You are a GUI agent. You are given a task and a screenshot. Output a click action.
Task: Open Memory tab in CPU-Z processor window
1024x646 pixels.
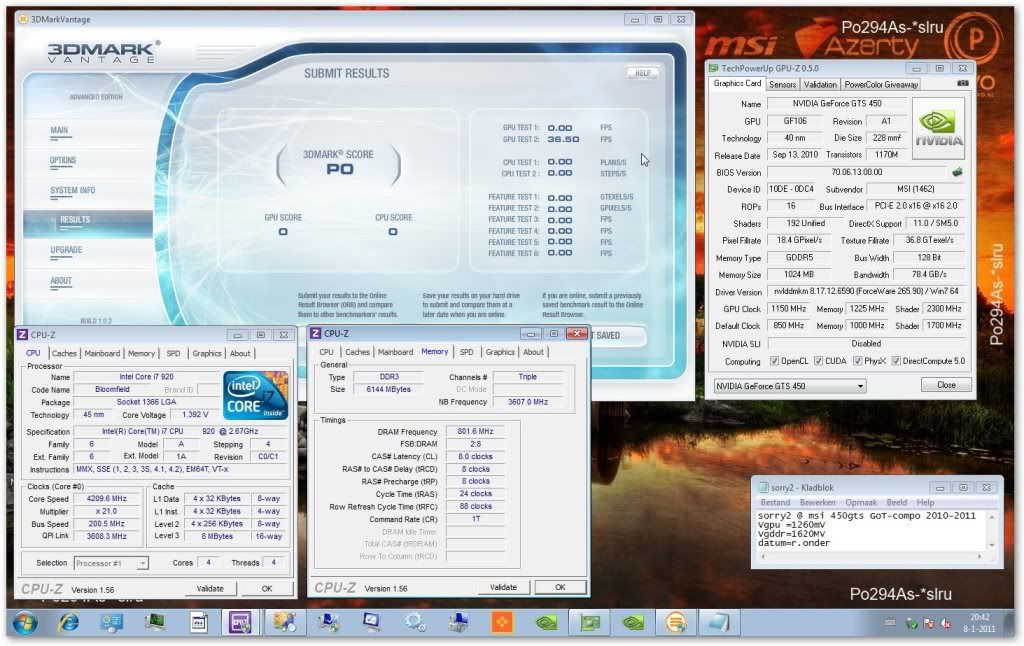(141, 353)
